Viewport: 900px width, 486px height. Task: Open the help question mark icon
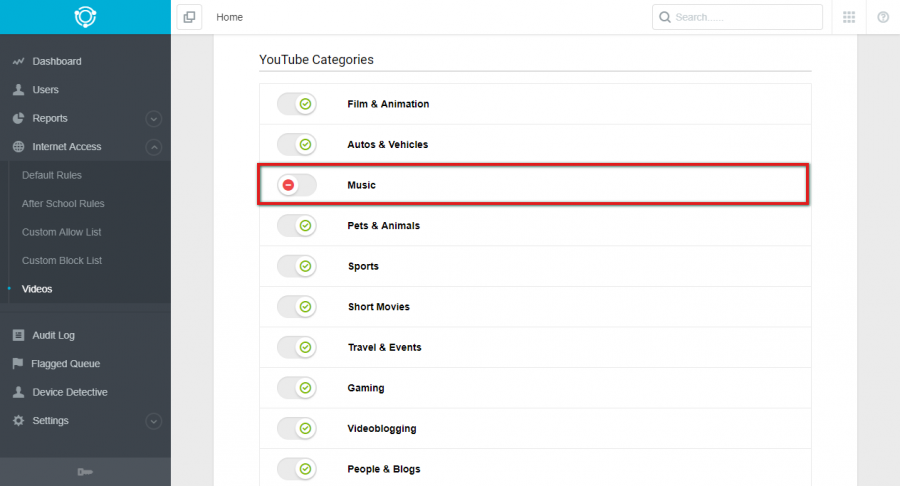pos(883,17)
